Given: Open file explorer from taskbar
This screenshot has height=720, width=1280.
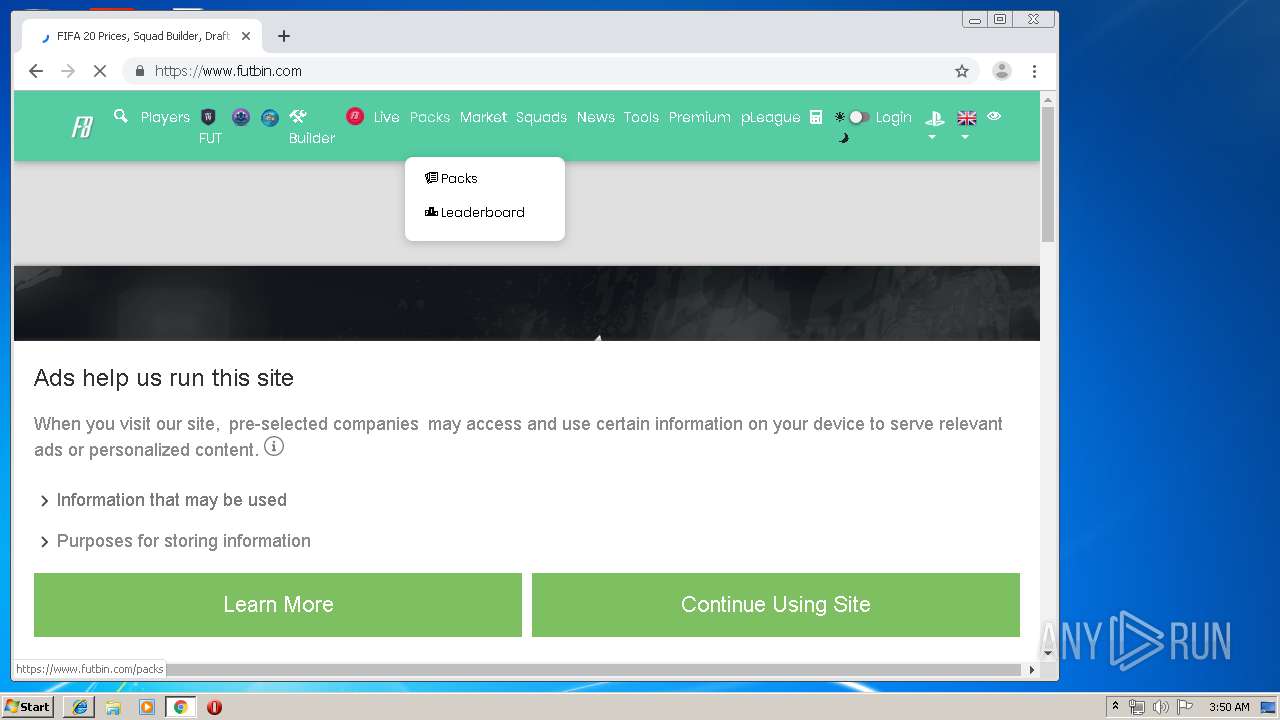Looking at the screenshot, I should point(113,707).
